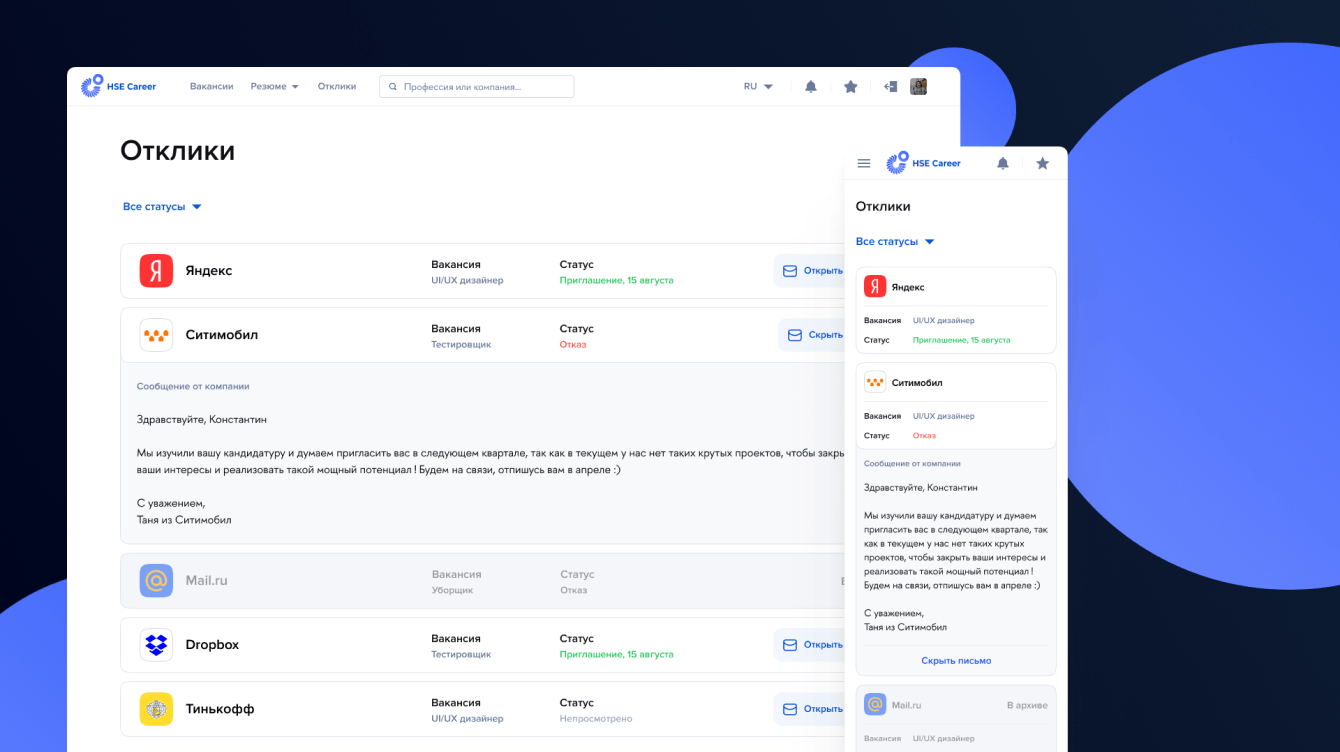
Task: Click the Яндекс logo in the desktop list
Action: tap(156, 271)
